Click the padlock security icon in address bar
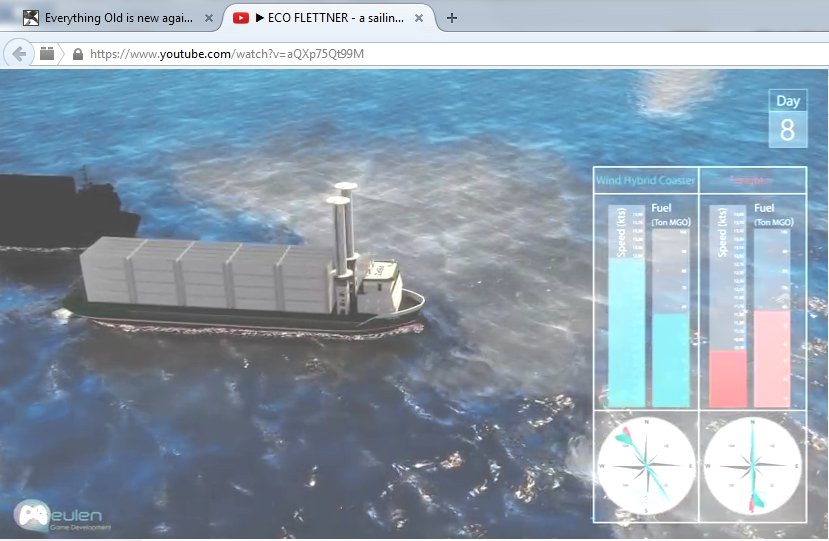This screenshot has height=541, width=829. (78, 54)
